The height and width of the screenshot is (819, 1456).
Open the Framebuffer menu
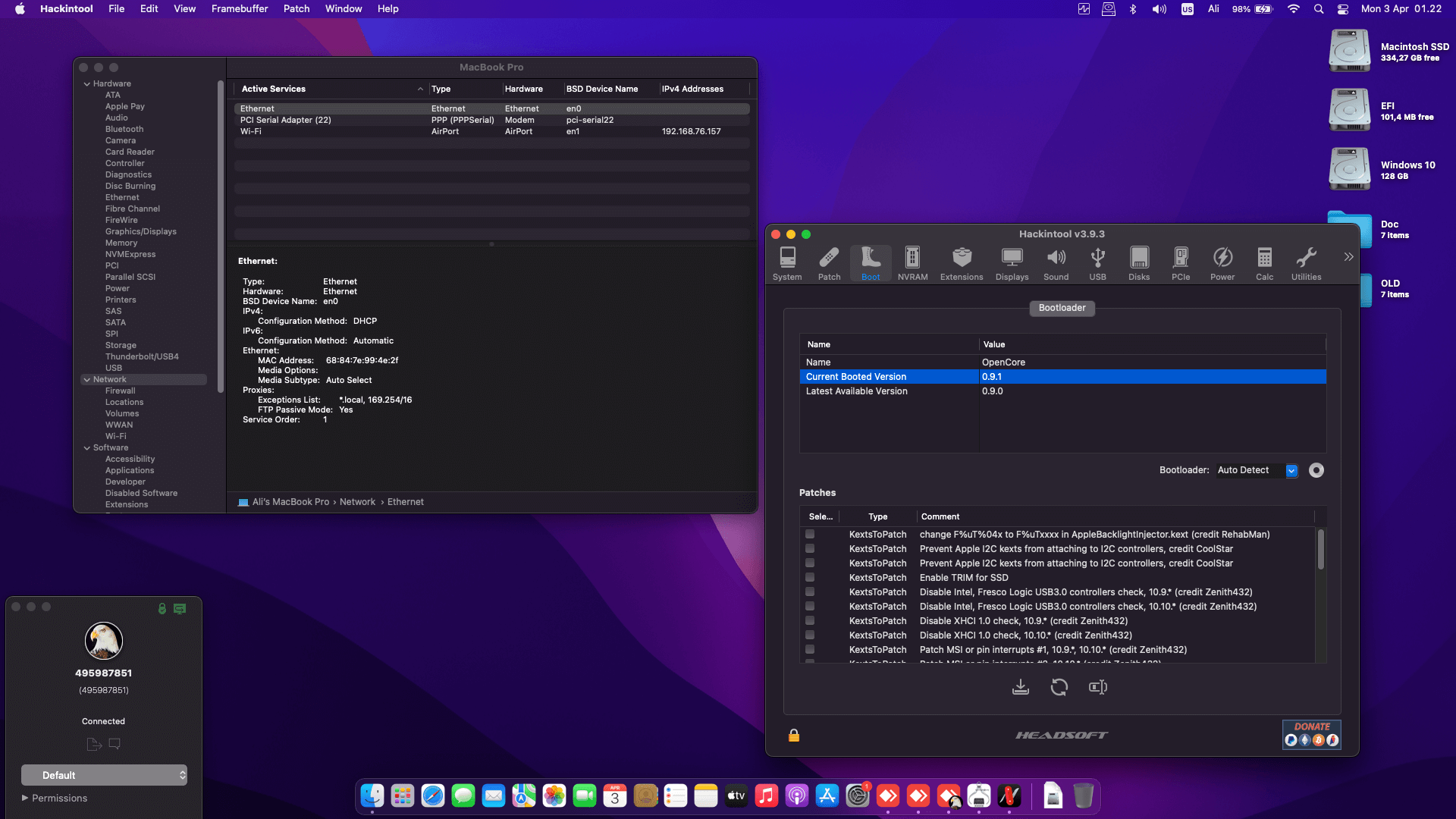(240, 8)
